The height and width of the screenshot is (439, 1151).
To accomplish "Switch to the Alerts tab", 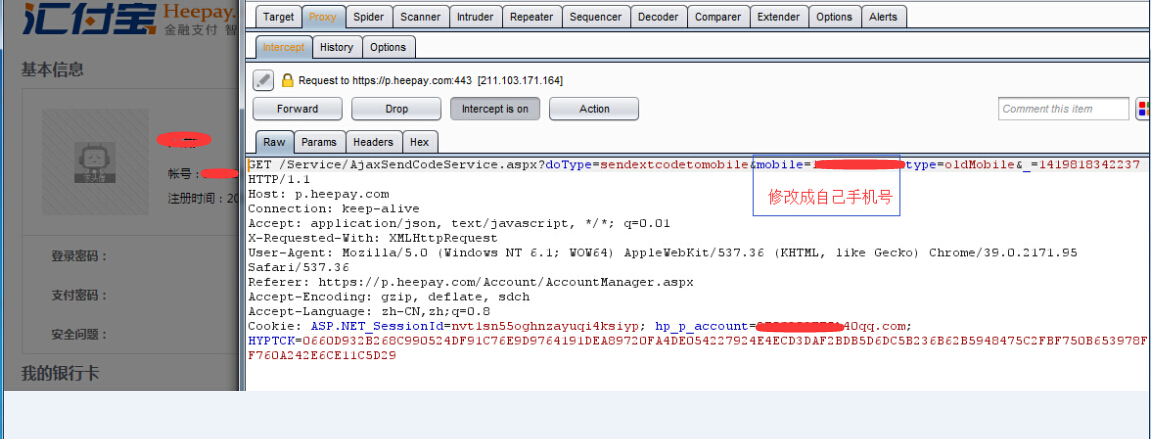I will point(883,17).
